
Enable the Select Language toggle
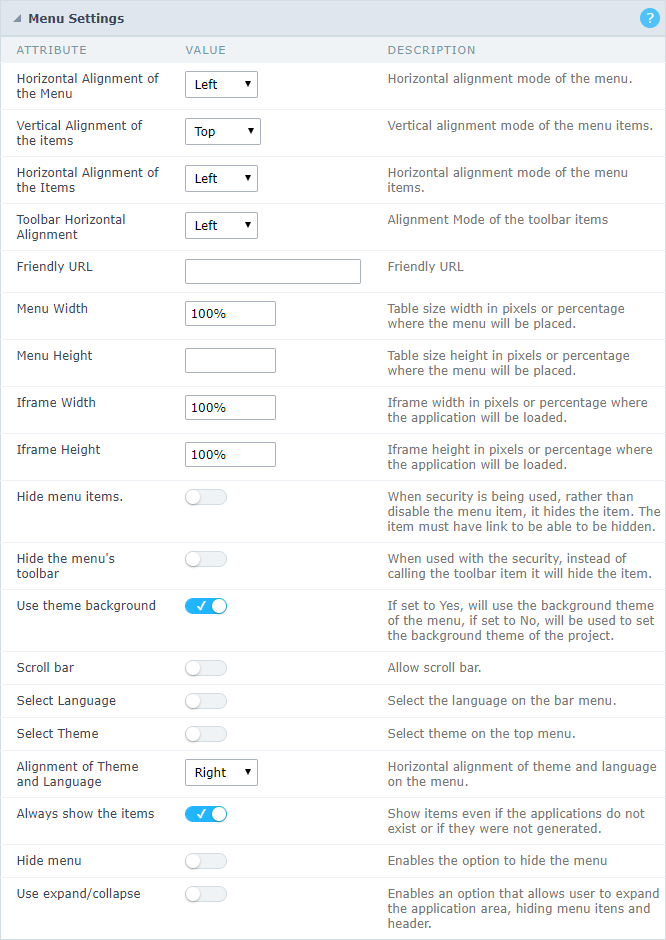coord(205,701)
